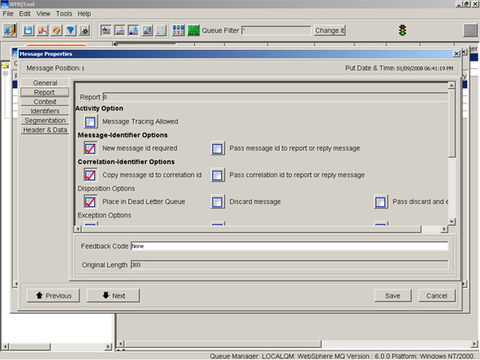Click the blue funnel filter icon

(x=70, y=30)
